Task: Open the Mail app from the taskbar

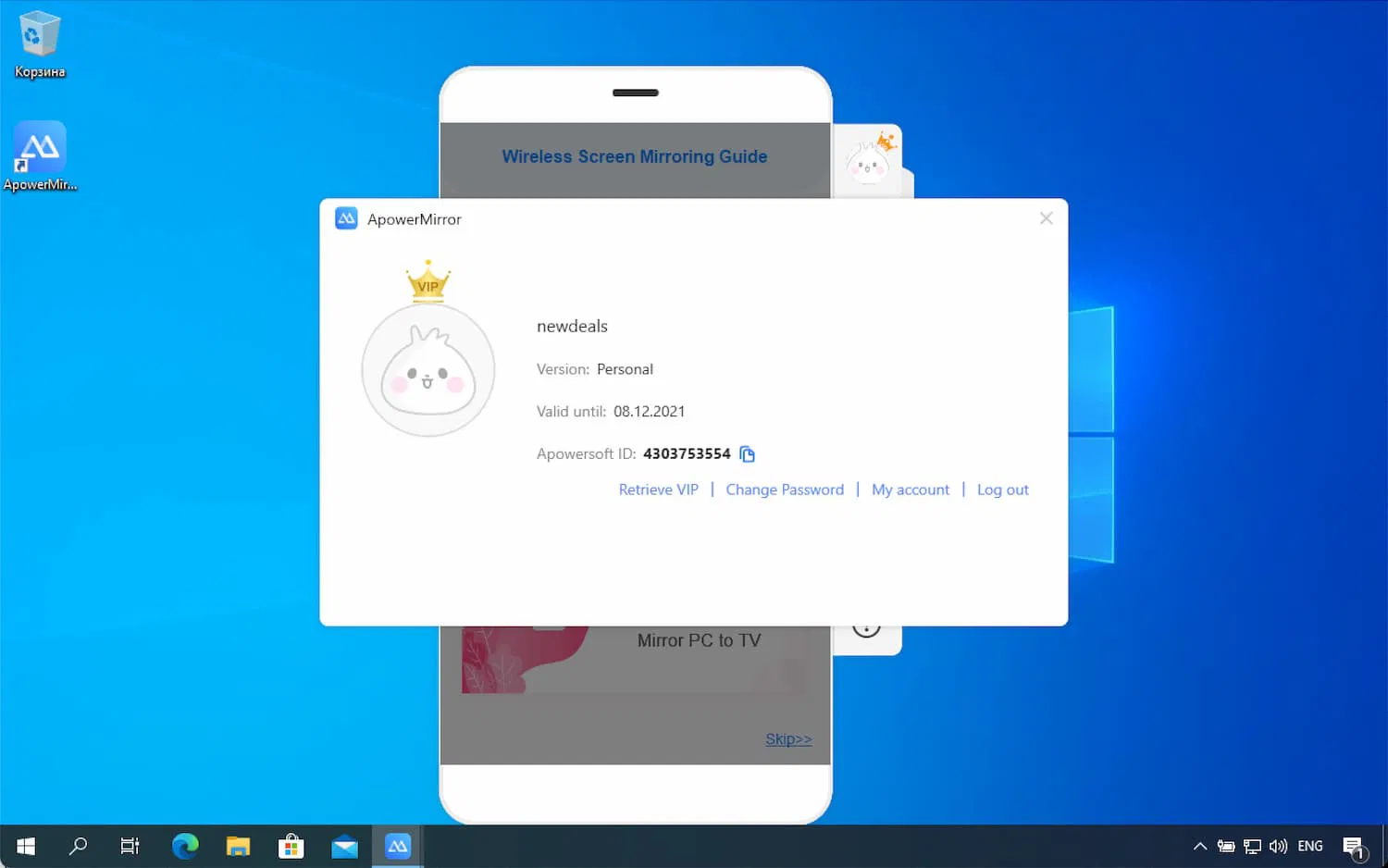Action: point(345,846)
